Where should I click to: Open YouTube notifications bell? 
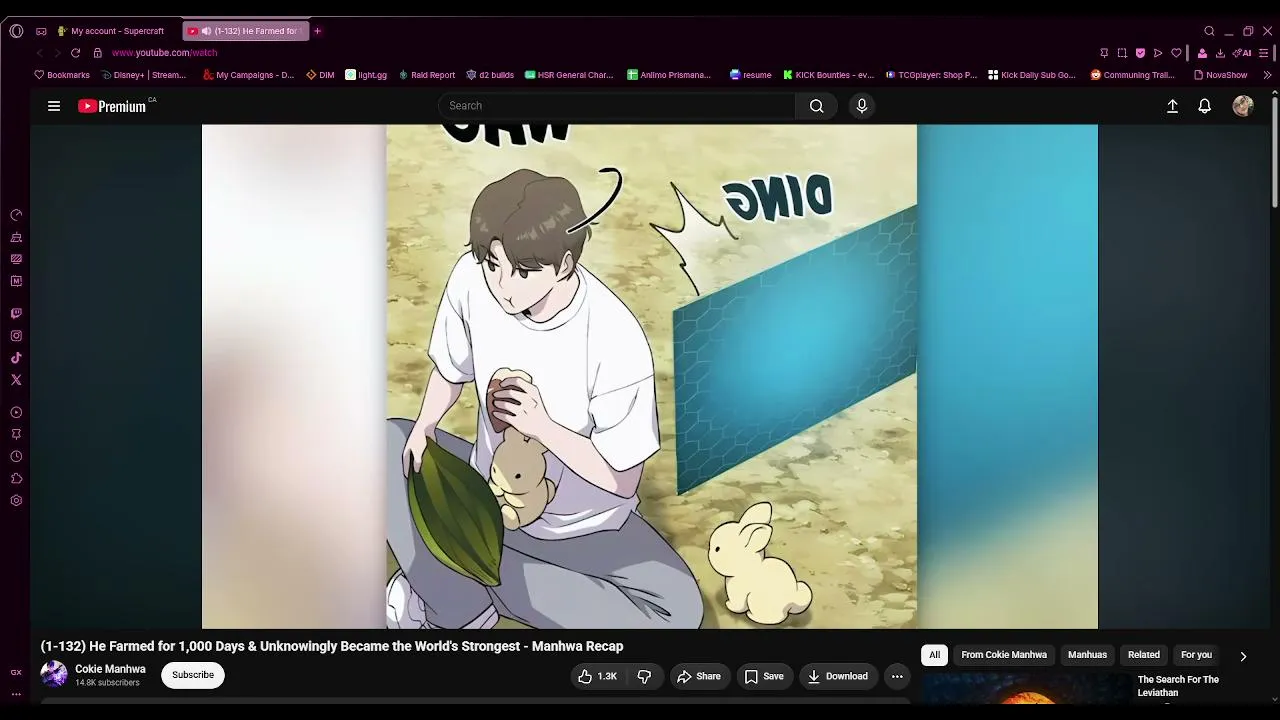click(1205, 106)
